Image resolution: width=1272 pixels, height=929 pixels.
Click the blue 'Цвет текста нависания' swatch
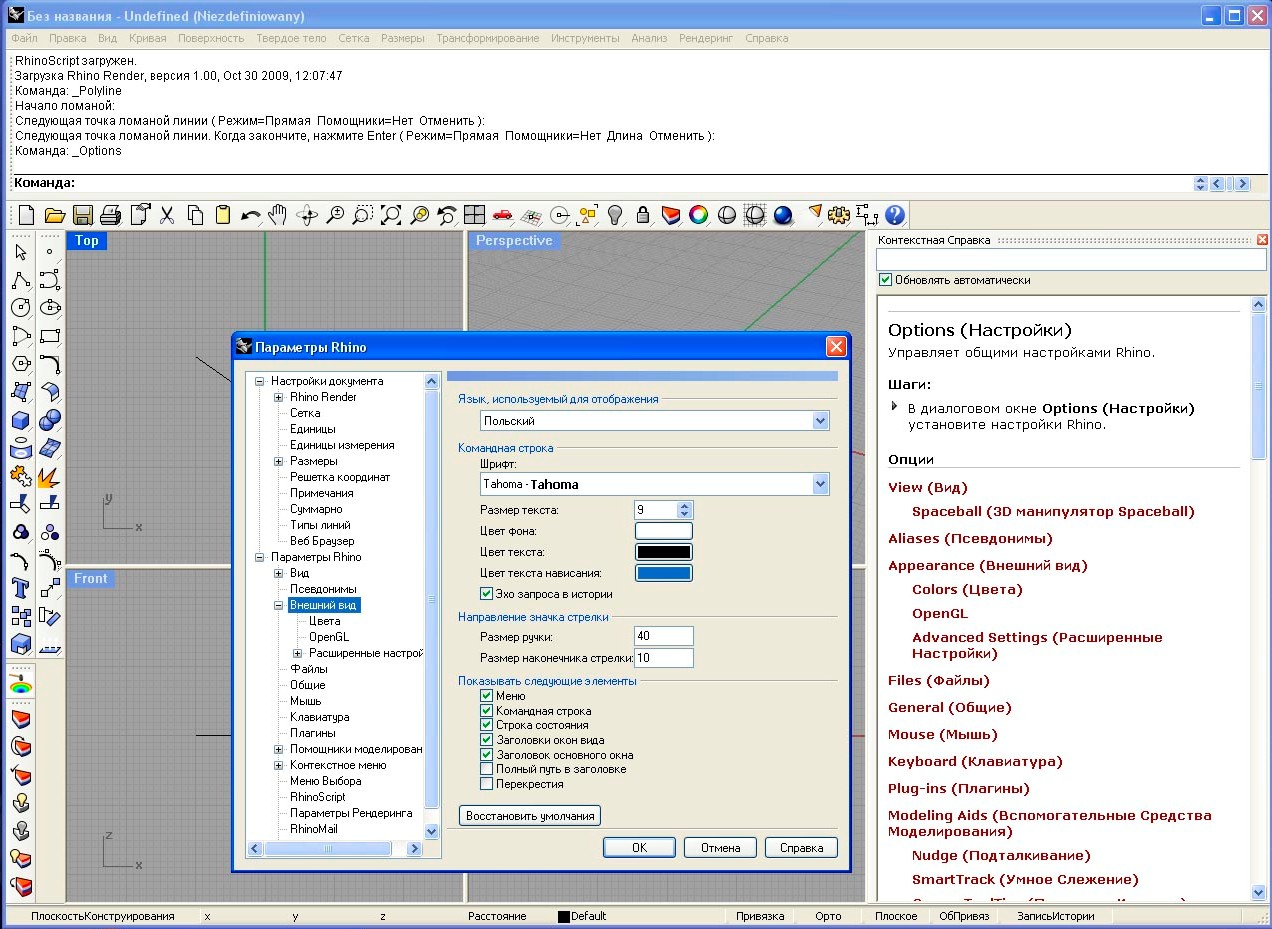point(663,573)
